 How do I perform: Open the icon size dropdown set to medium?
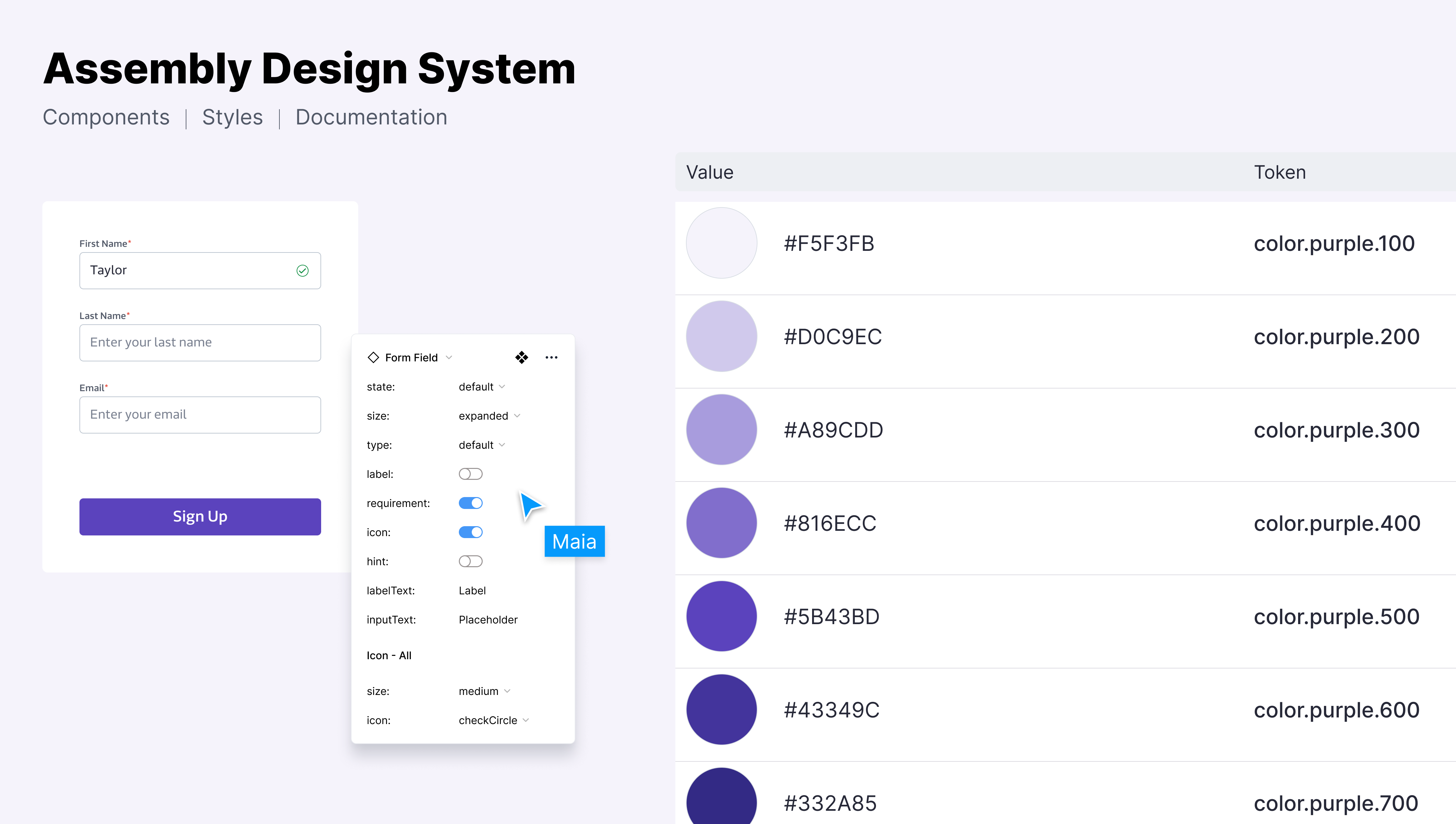point(484,690)
